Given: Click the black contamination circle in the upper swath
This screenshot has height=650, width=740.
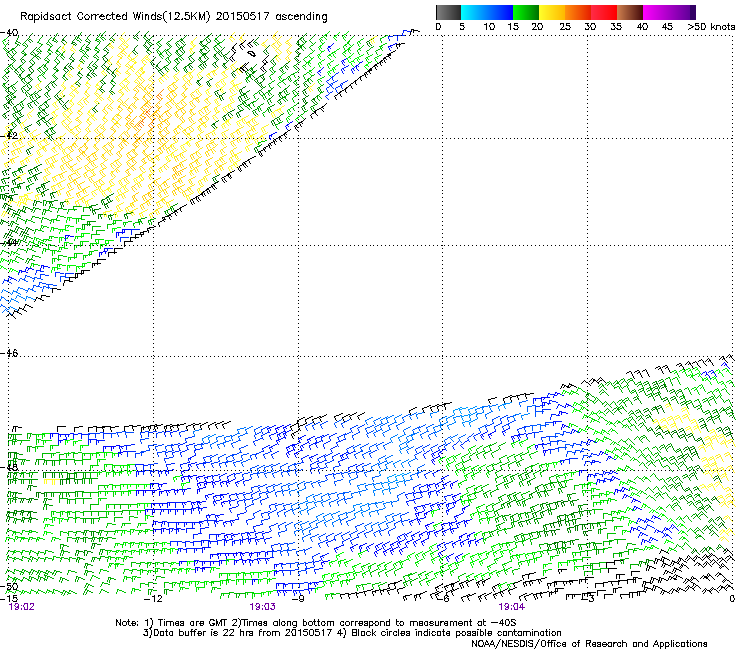Looking at the screenshot, I should [x=252, y=54].
